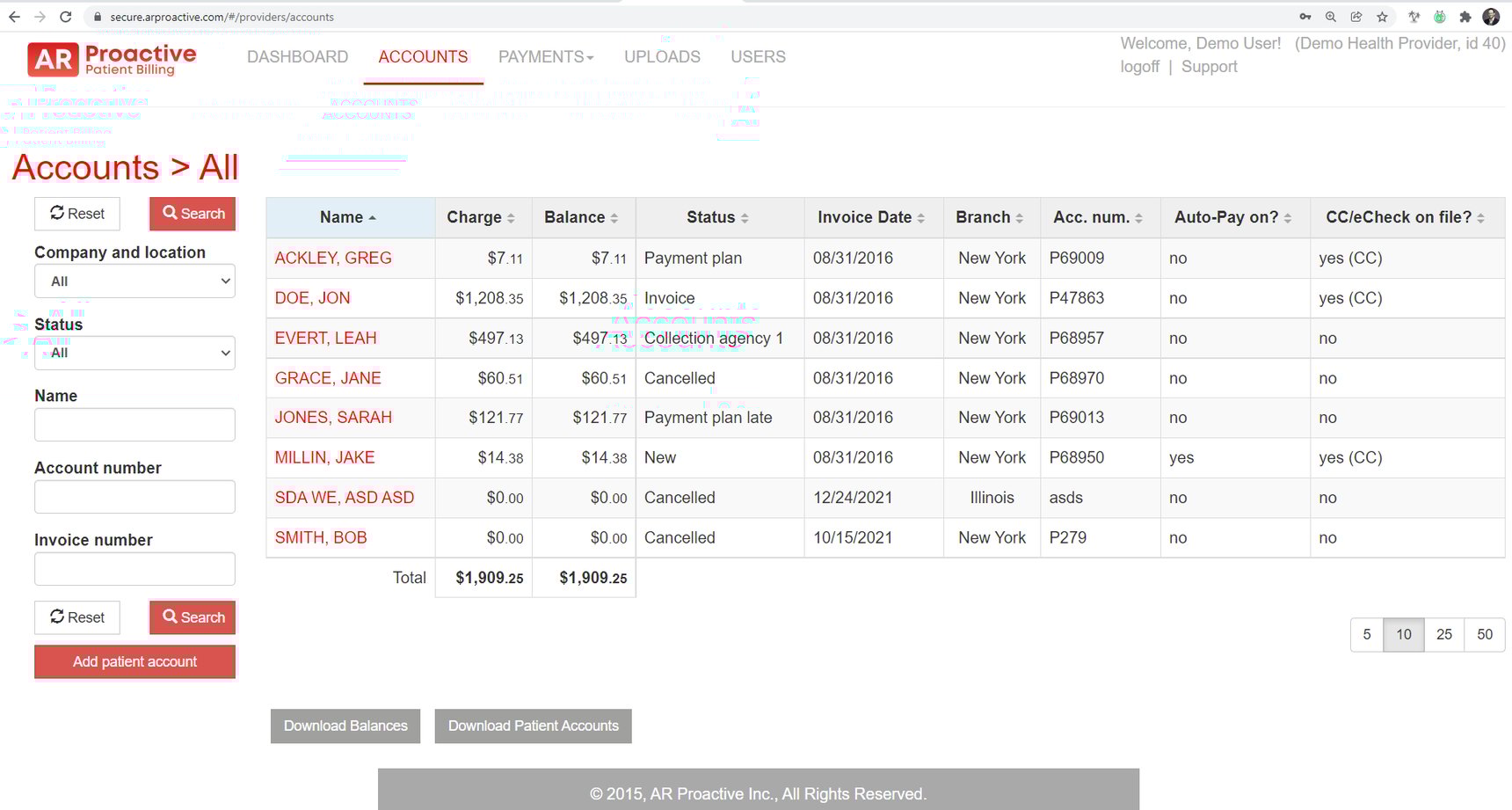Switch to the USERS tab
1512x810 pixels.
[757, 56]
